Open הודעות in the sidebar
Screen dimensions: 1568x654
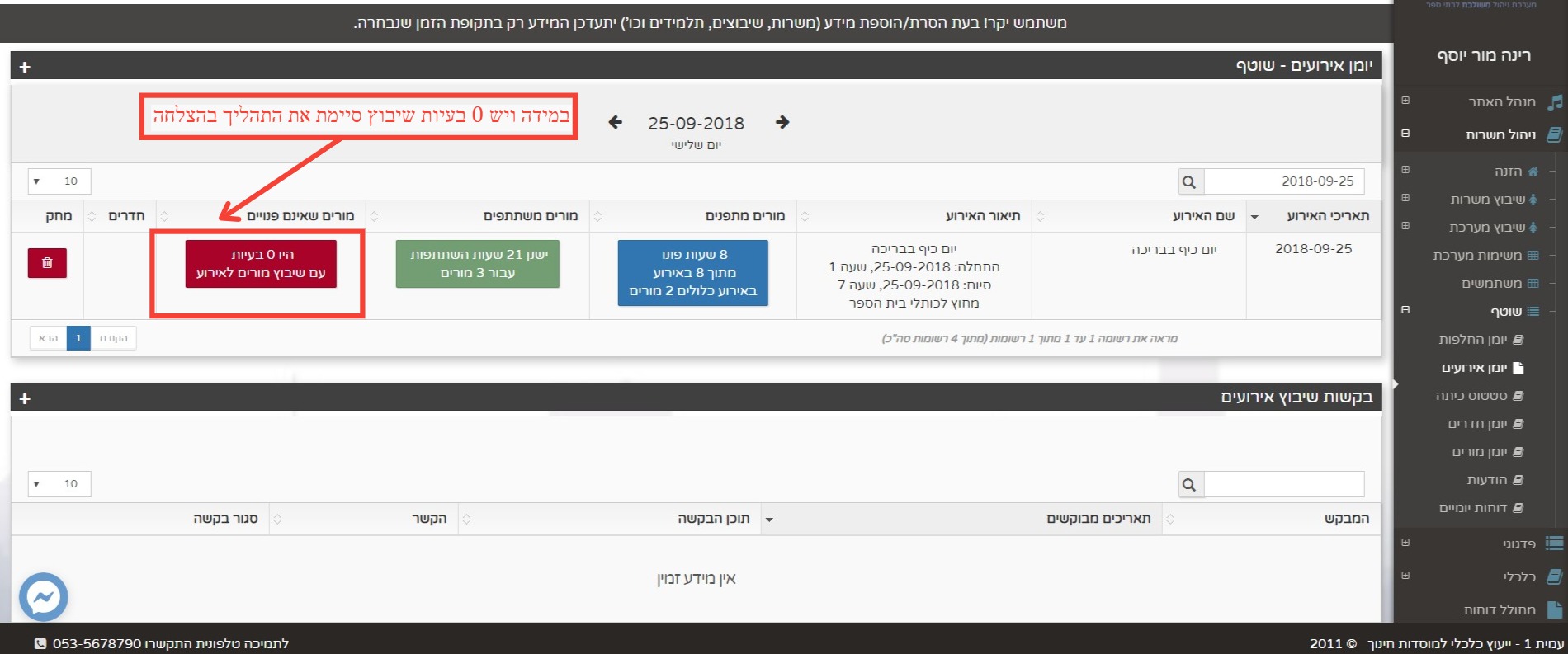click(1487, 480)
